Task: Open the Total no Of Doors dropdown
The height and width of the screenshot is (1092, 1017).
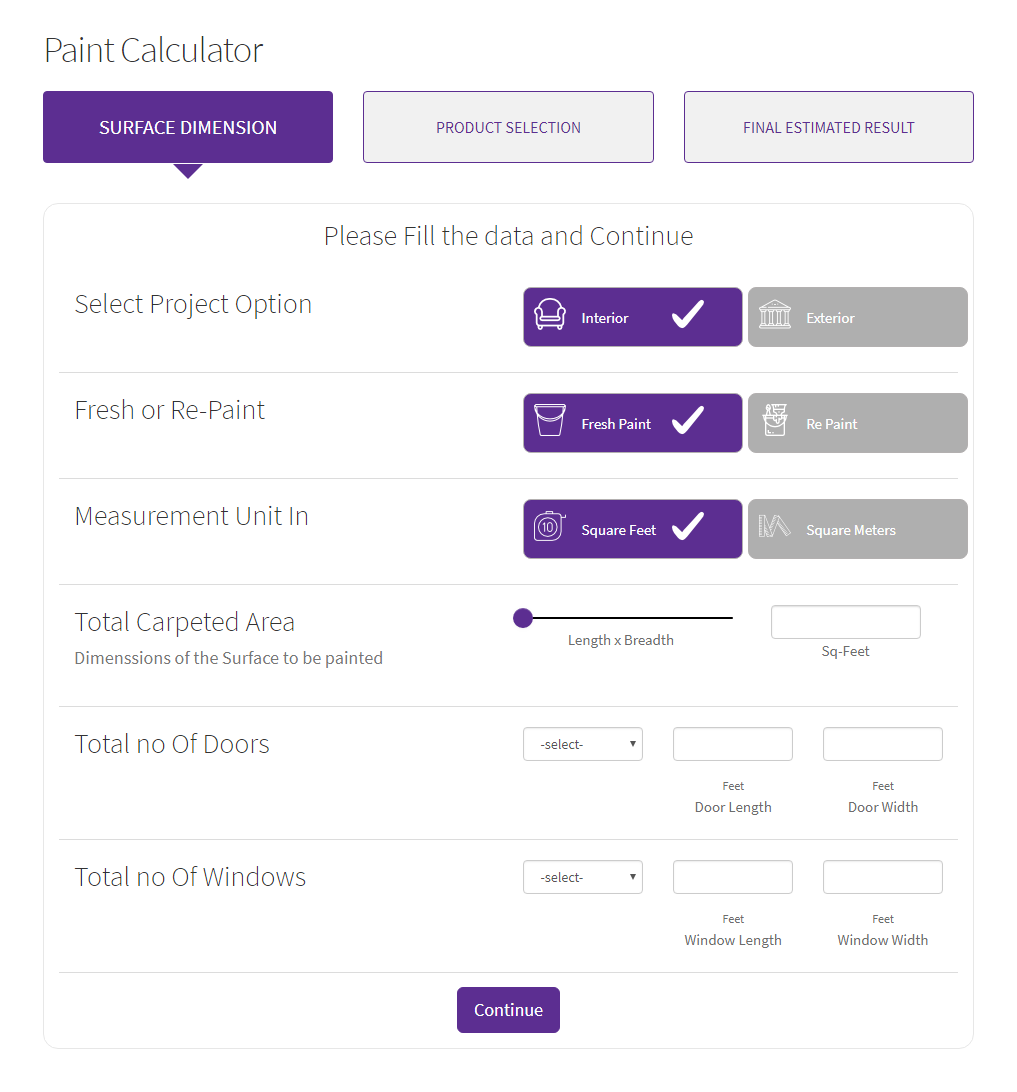Action: [583, 744]
